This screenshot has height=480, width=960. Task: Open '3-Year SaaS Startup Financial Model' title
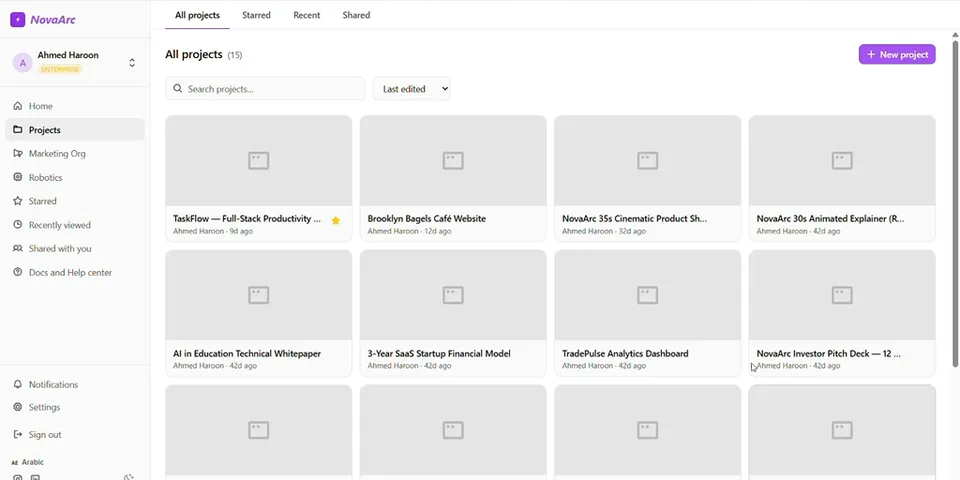(x=439, y=353)
